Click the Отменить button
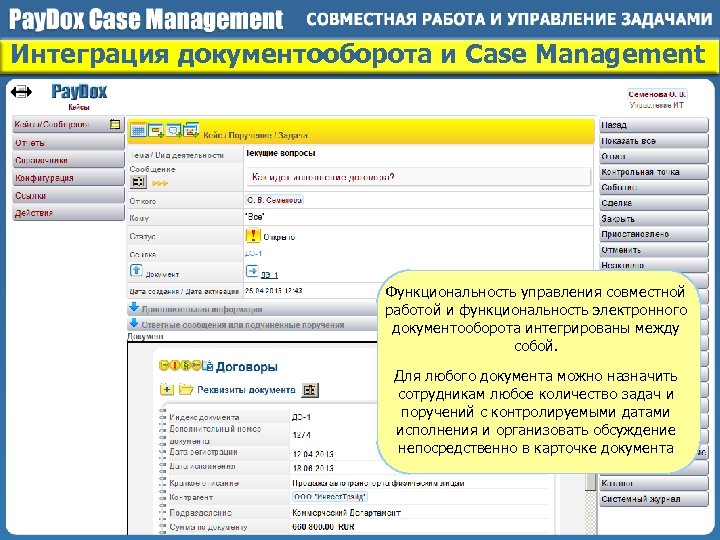This screenshot has width=720, height=540. point(653,250)
